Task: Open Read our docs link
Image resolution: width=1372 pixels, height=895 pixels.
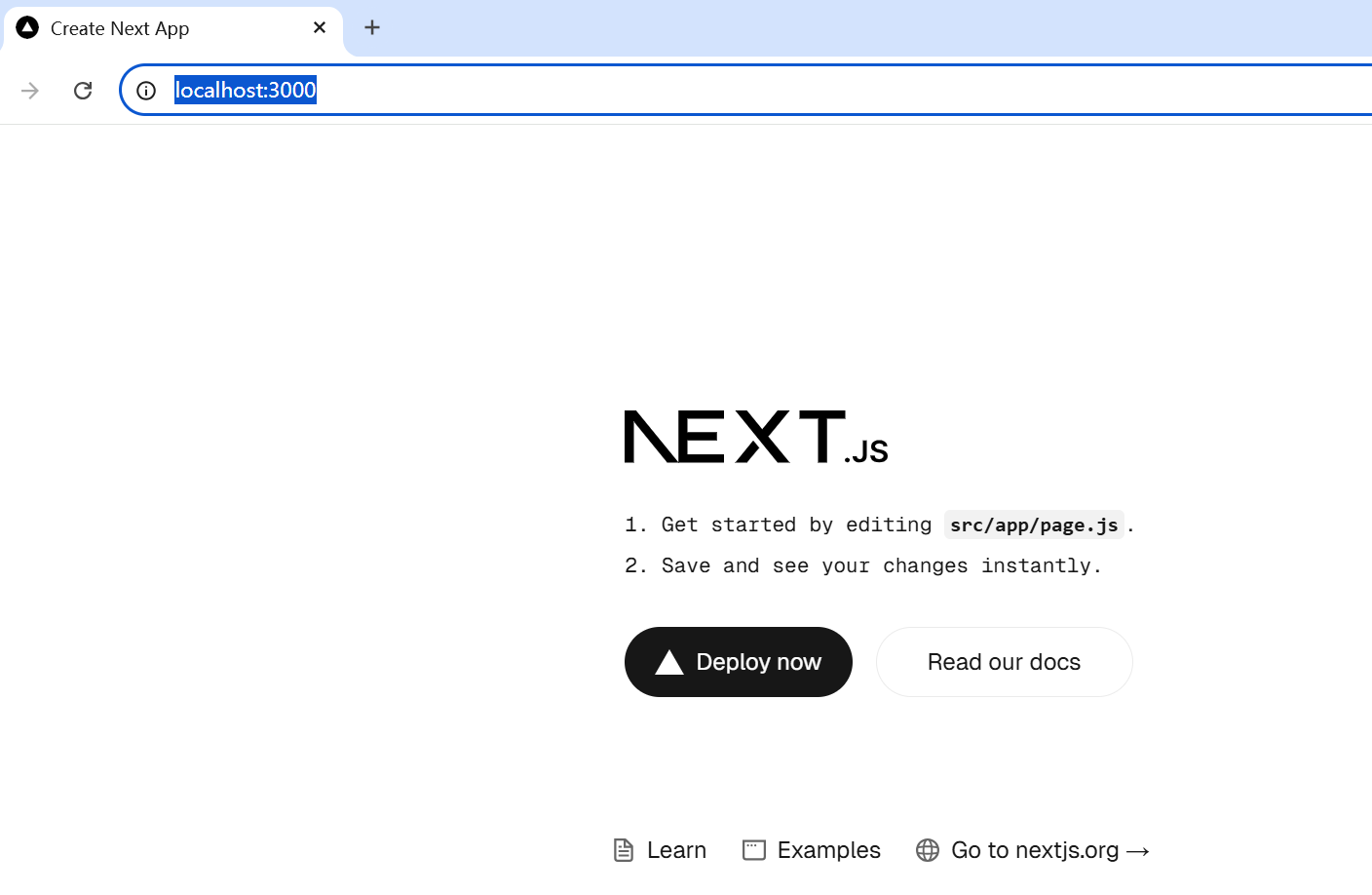Action: click(1004, 662)
